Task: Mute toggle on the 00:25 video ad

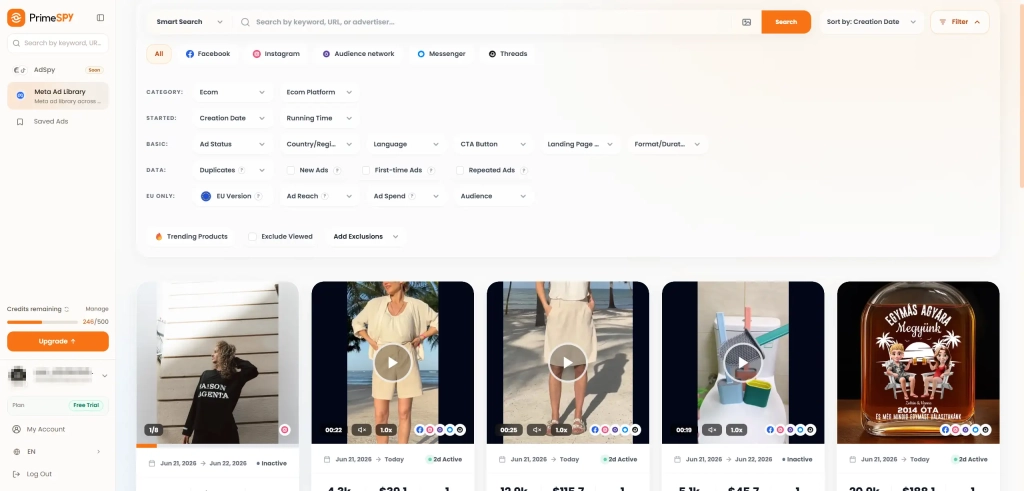Action: [537, 430]
